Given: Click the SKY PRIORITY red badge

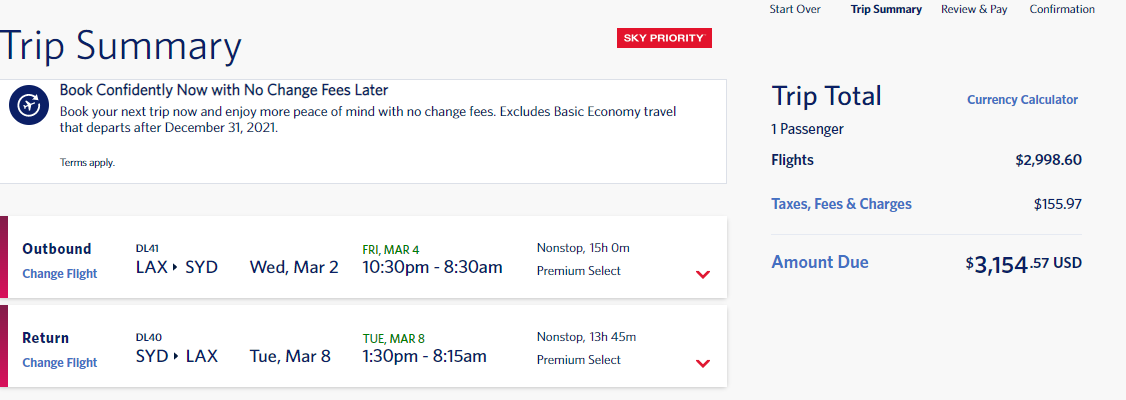Looking at the screenshot, I should pos(664,38).
